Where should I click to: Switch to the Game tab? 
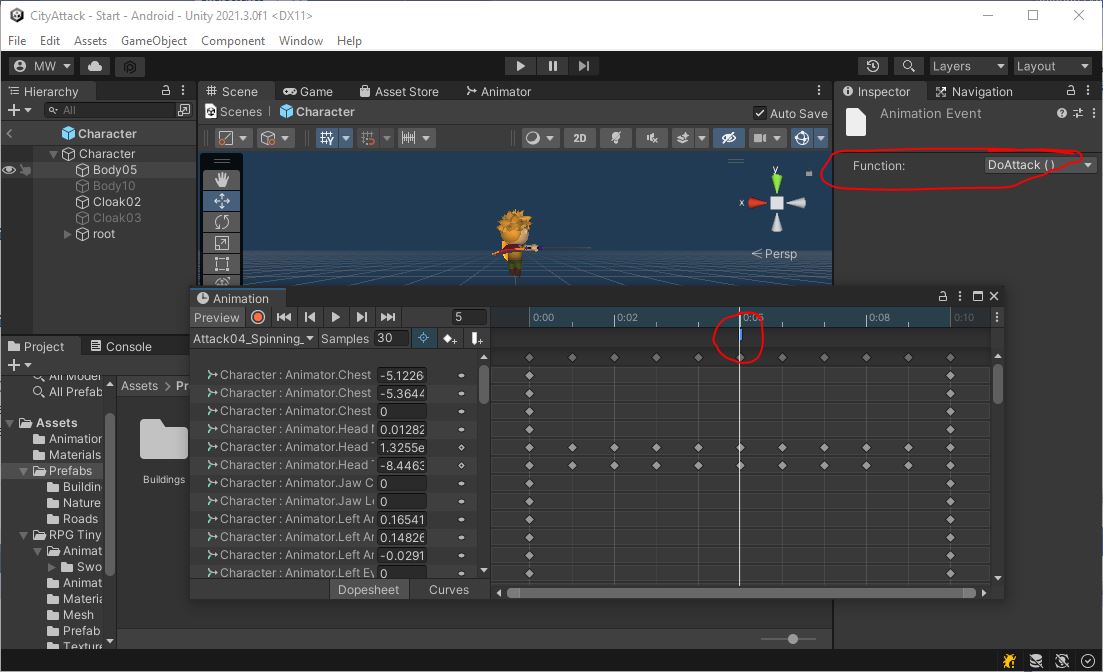click(312, 91)
